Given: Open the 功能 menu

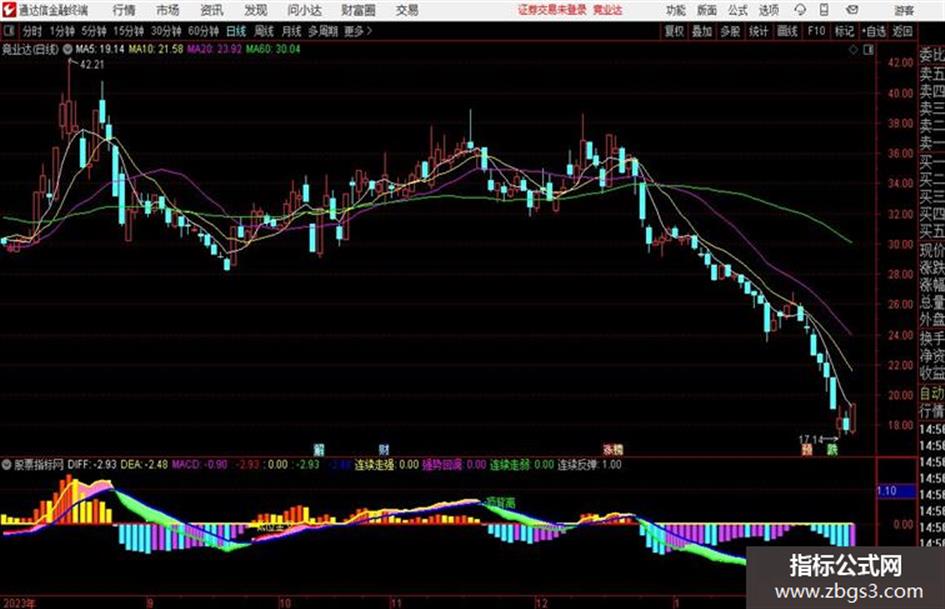Looking at the screenshot, I should click(676, 10).
